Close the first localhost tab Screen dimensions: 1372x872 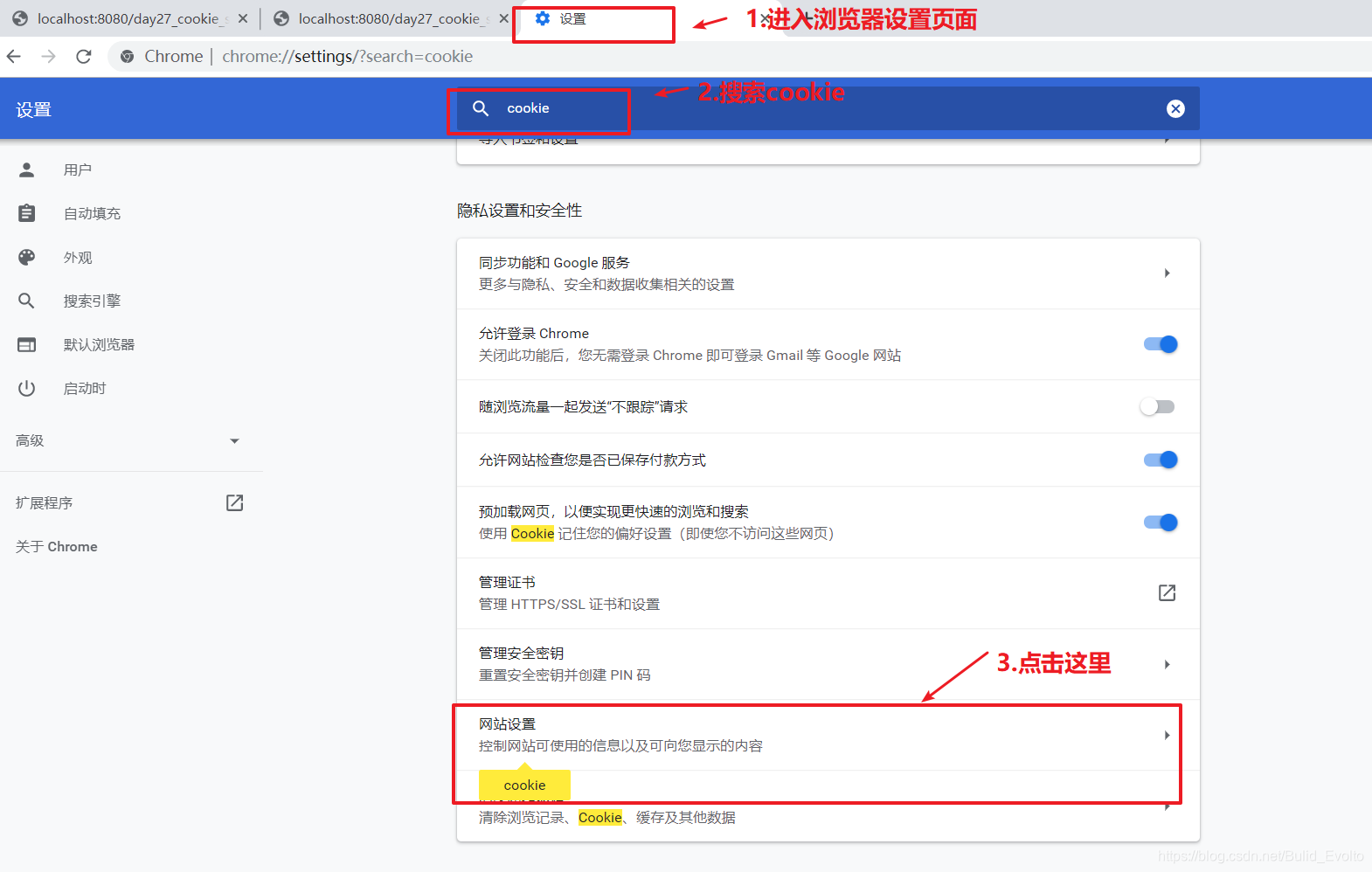(243, 18)
